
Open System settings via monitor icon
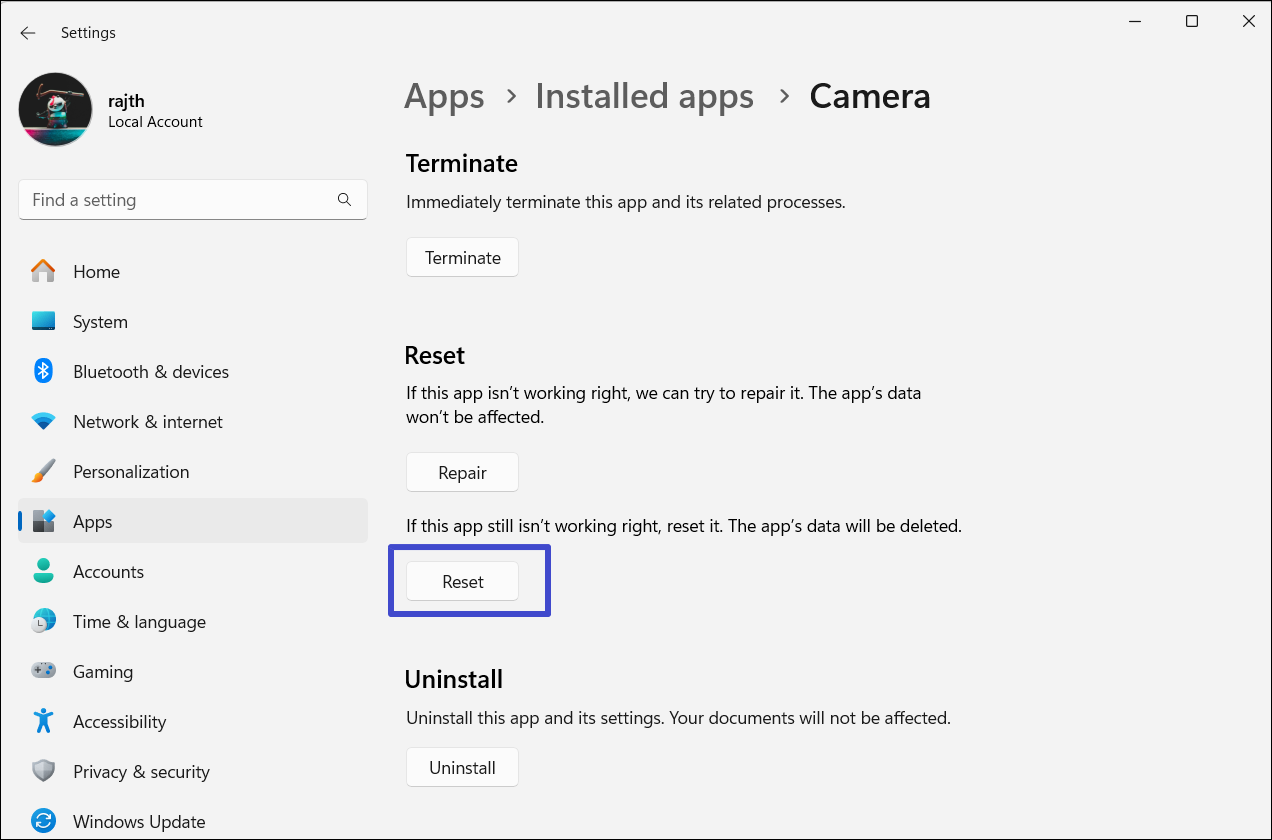tap(43, 321)
